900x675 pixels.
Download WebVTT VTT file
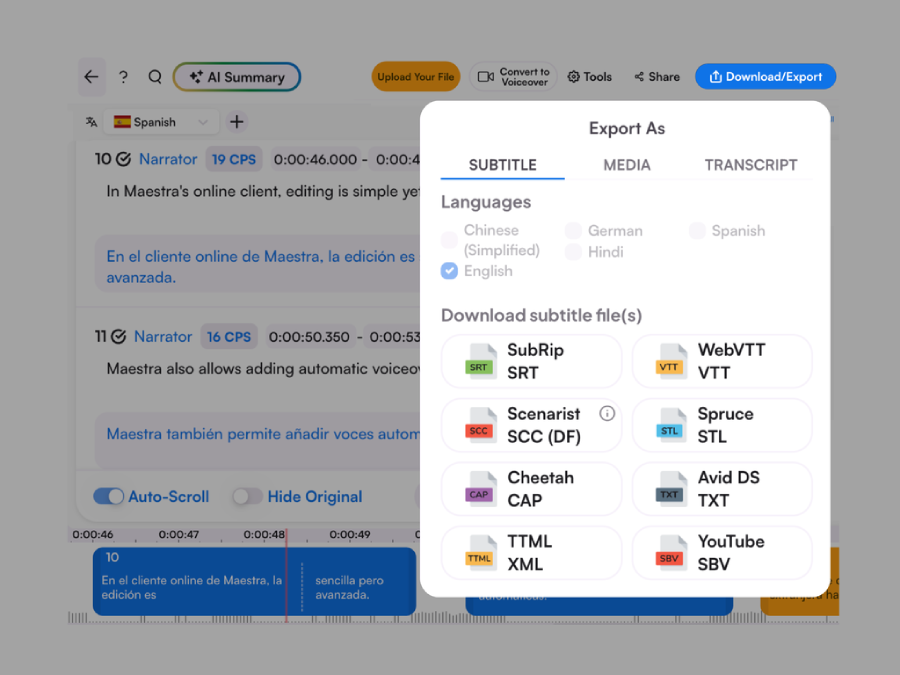tap(722, 362)
